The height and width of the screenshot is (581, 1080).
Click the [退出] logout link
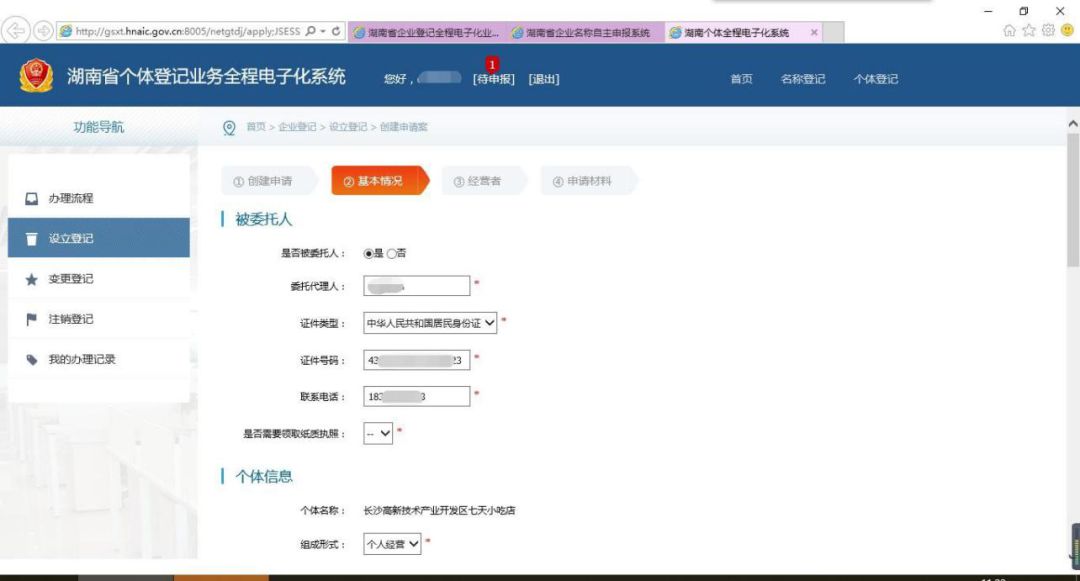click(x=543, y=79)
